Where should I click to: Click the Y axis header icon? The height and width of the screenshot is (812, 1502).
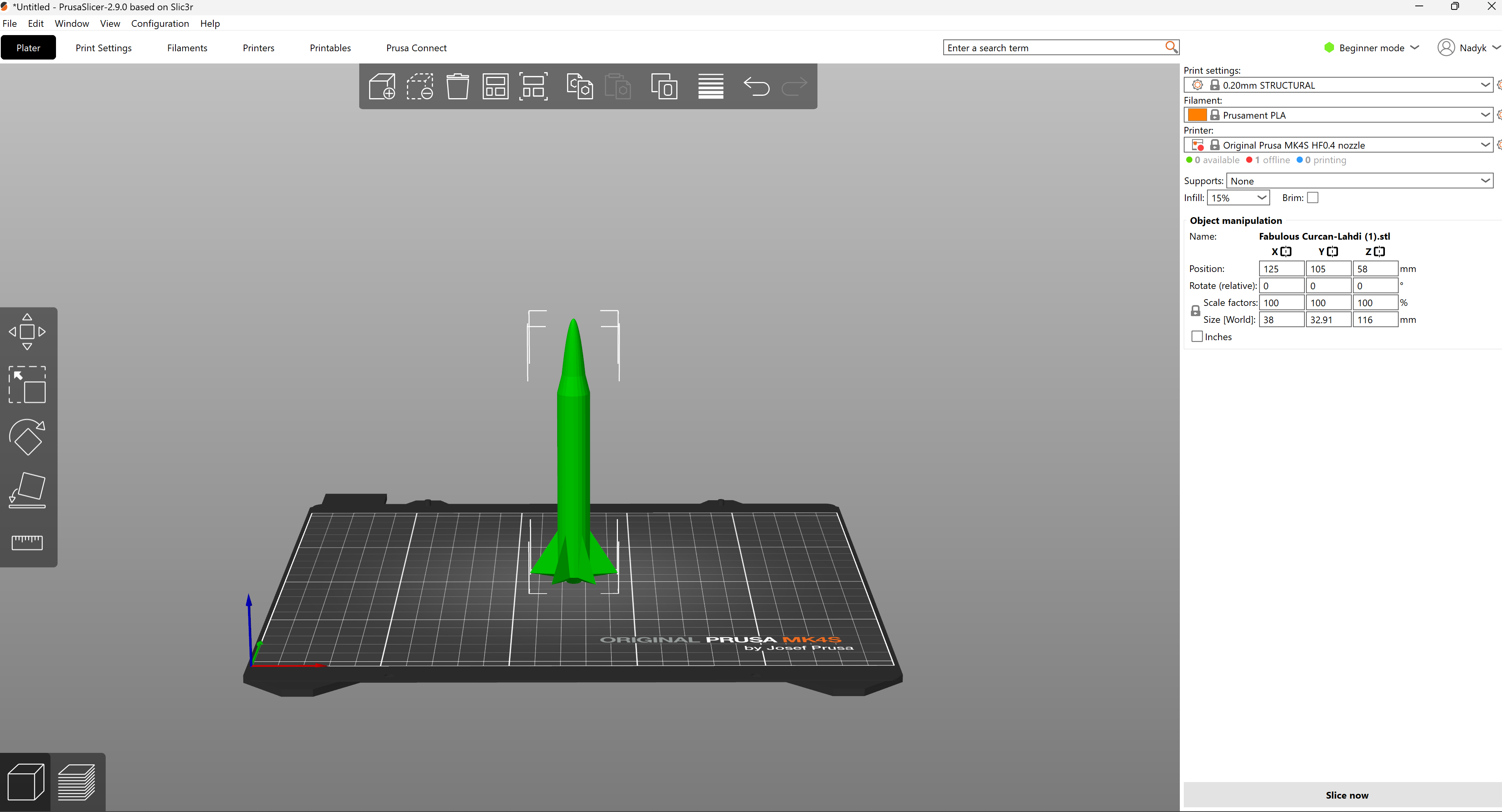(x=1332, y=252)
